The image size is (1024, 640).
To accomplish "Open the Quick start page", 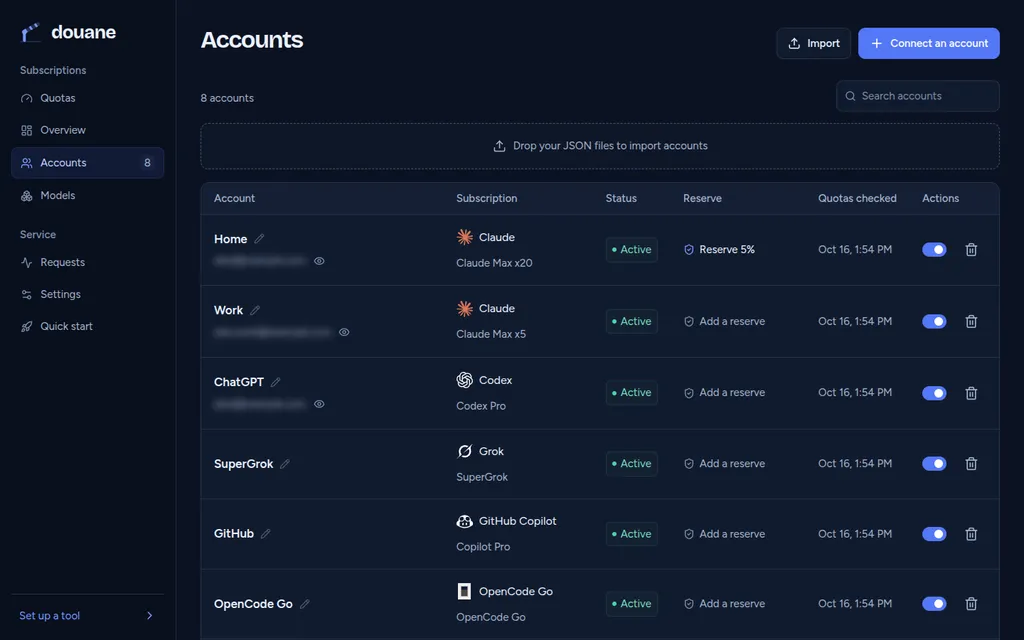I will [88, 327].
